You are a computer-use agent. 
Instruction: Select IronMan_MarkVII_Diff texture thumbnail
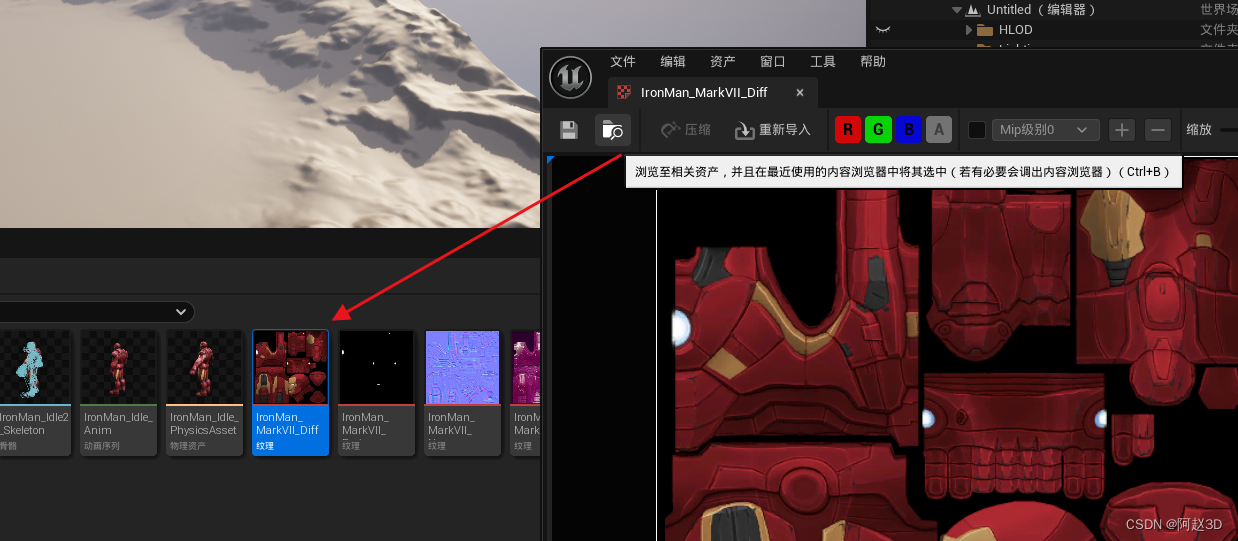click(x=291, y=392)
